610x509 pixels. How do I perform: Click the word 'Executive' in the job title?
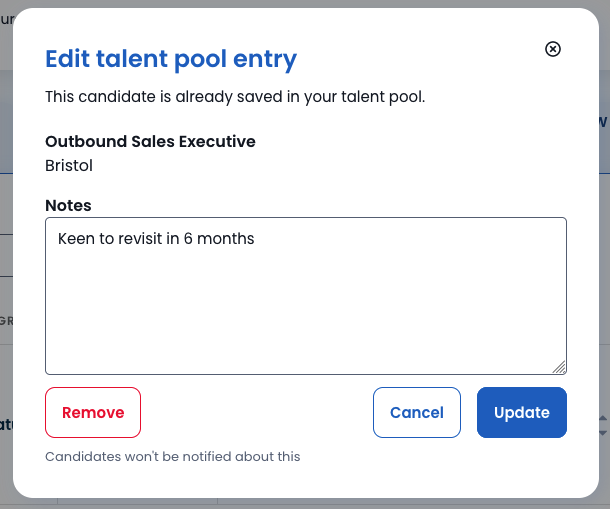click(x=217, y=142)
